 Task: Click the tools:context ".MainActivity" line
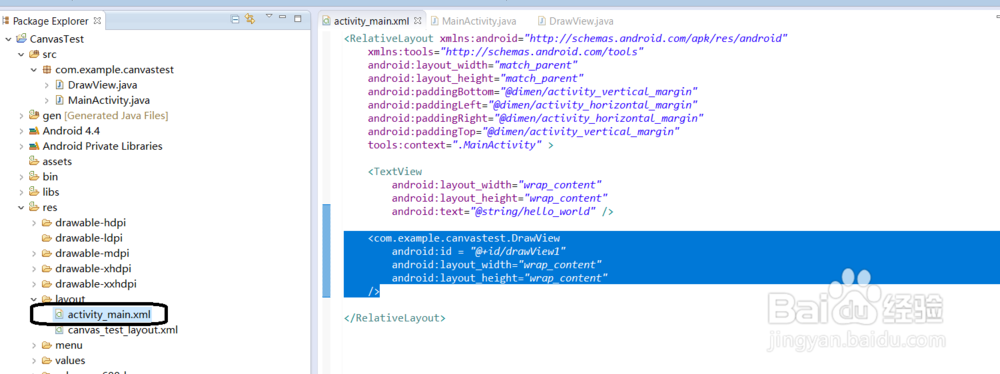click(x=460, y=145)
